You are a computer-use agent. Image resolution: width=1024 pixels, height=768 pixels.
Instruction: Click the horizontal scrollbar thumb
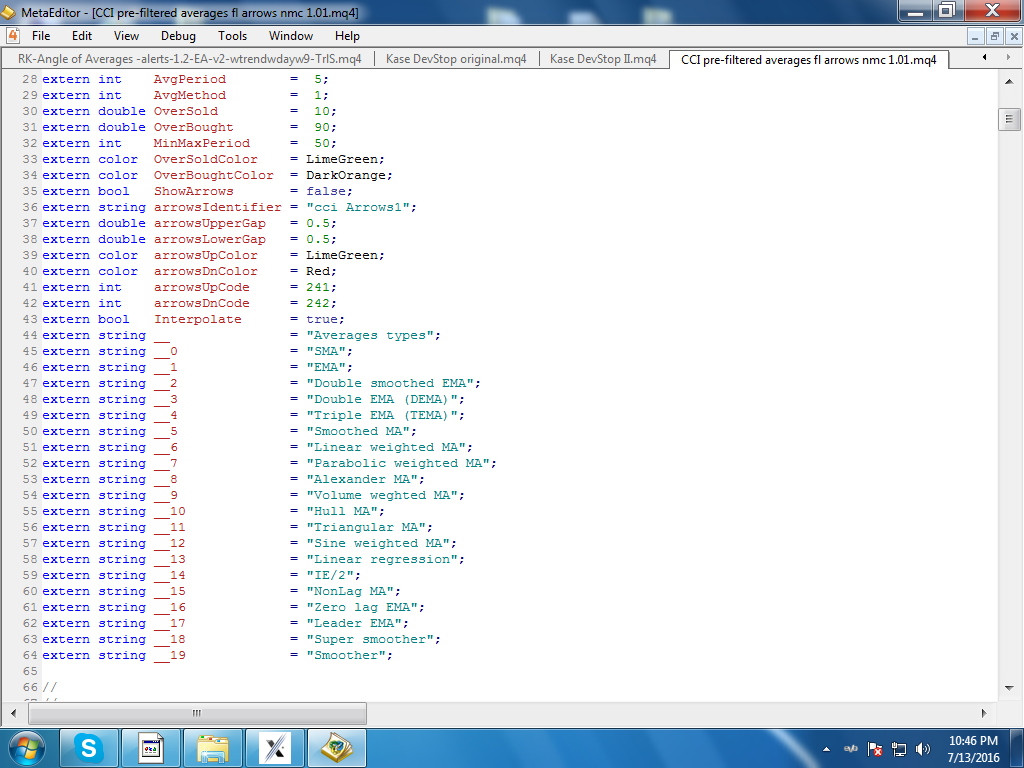[197, 713]
